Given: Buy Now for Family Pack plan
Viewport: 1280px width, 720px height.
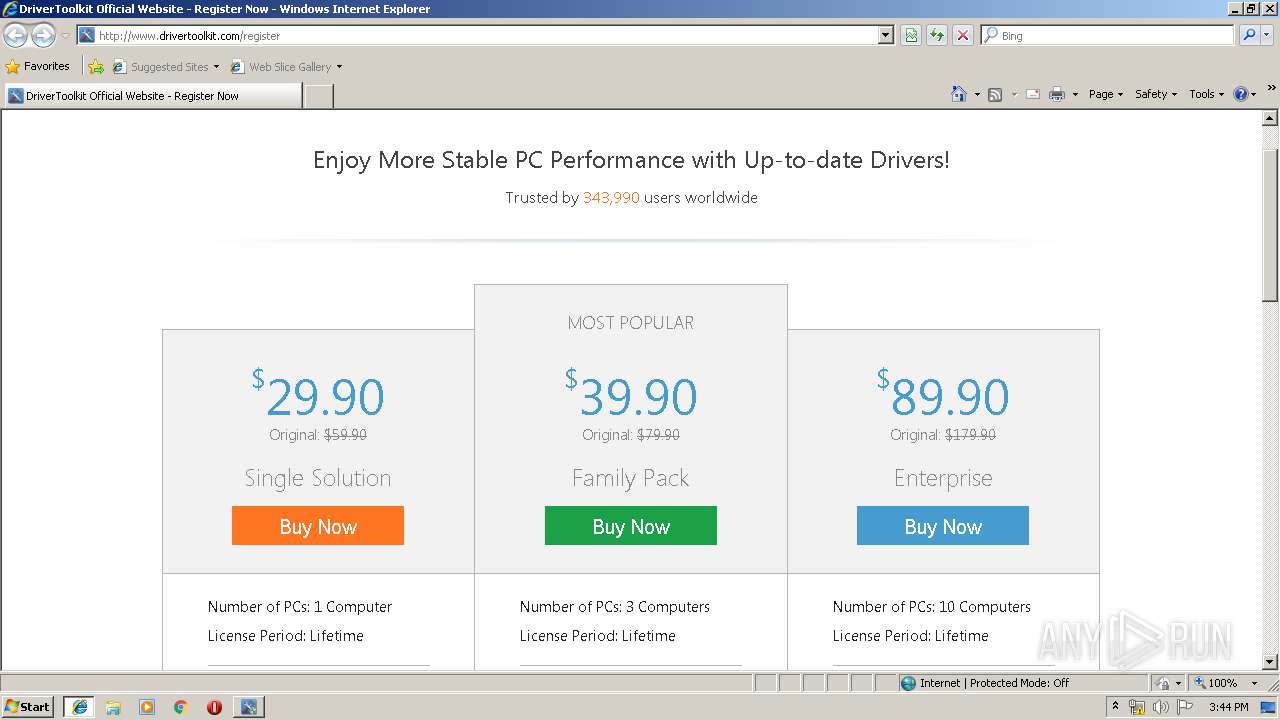Looking at the screenshot, I should [631, 526].
